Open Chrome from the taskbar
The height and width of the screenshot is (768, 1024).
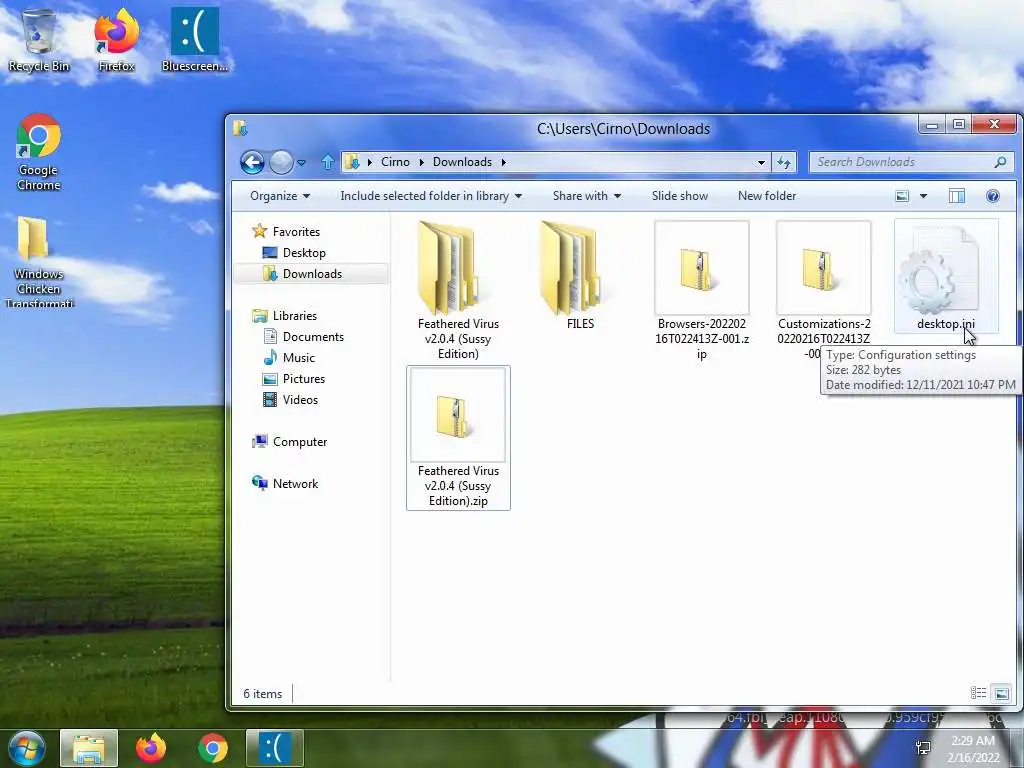point(212,748)
